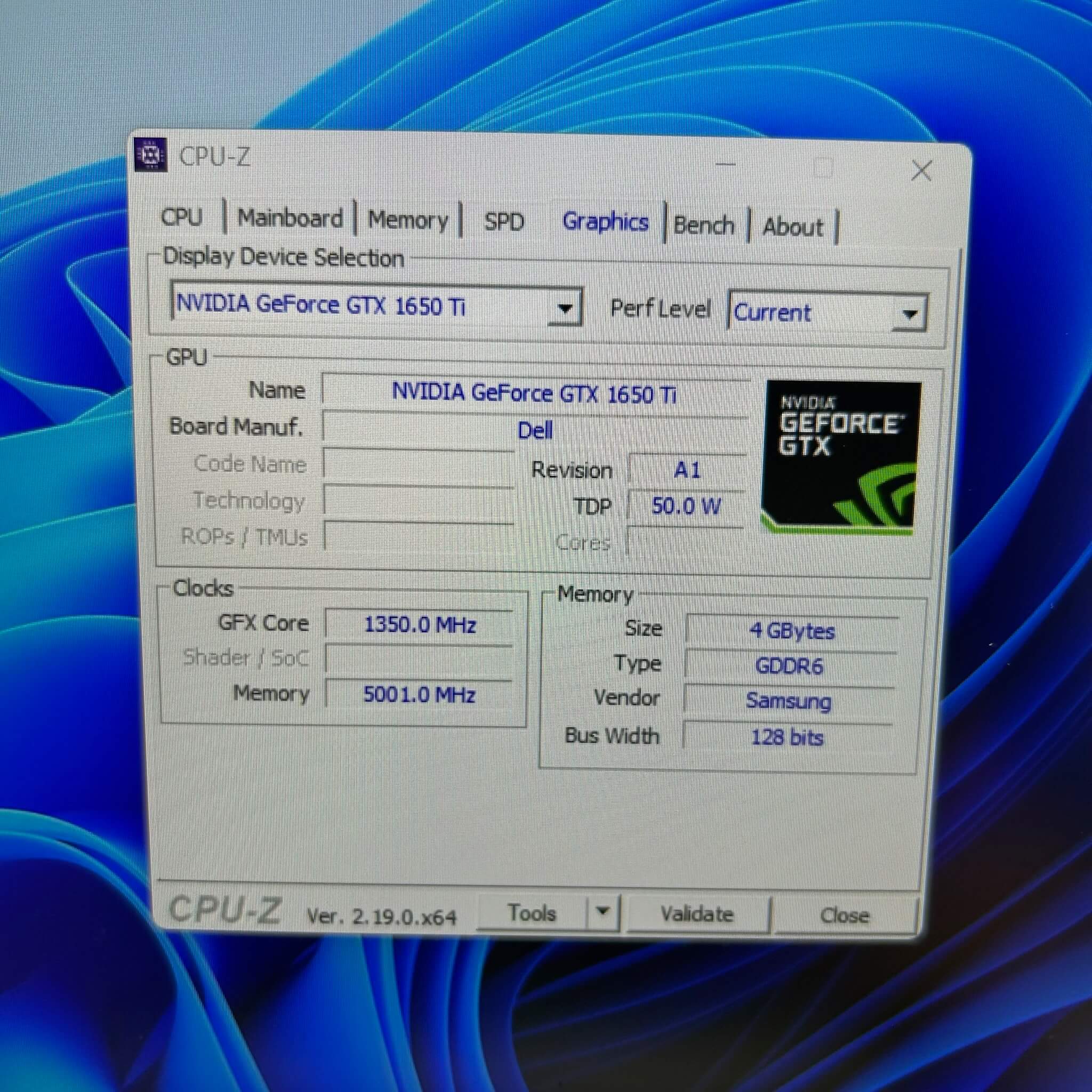Click the empty Cores field
Image resolution: width=1092 pixels, height=1092 pixels.
tap(685, 543)
